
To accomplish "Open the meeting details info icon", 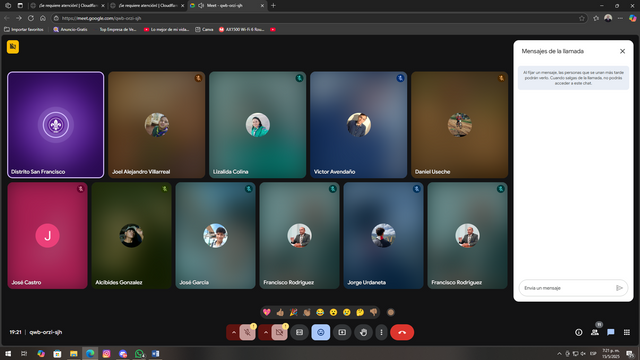I will 579,332.
